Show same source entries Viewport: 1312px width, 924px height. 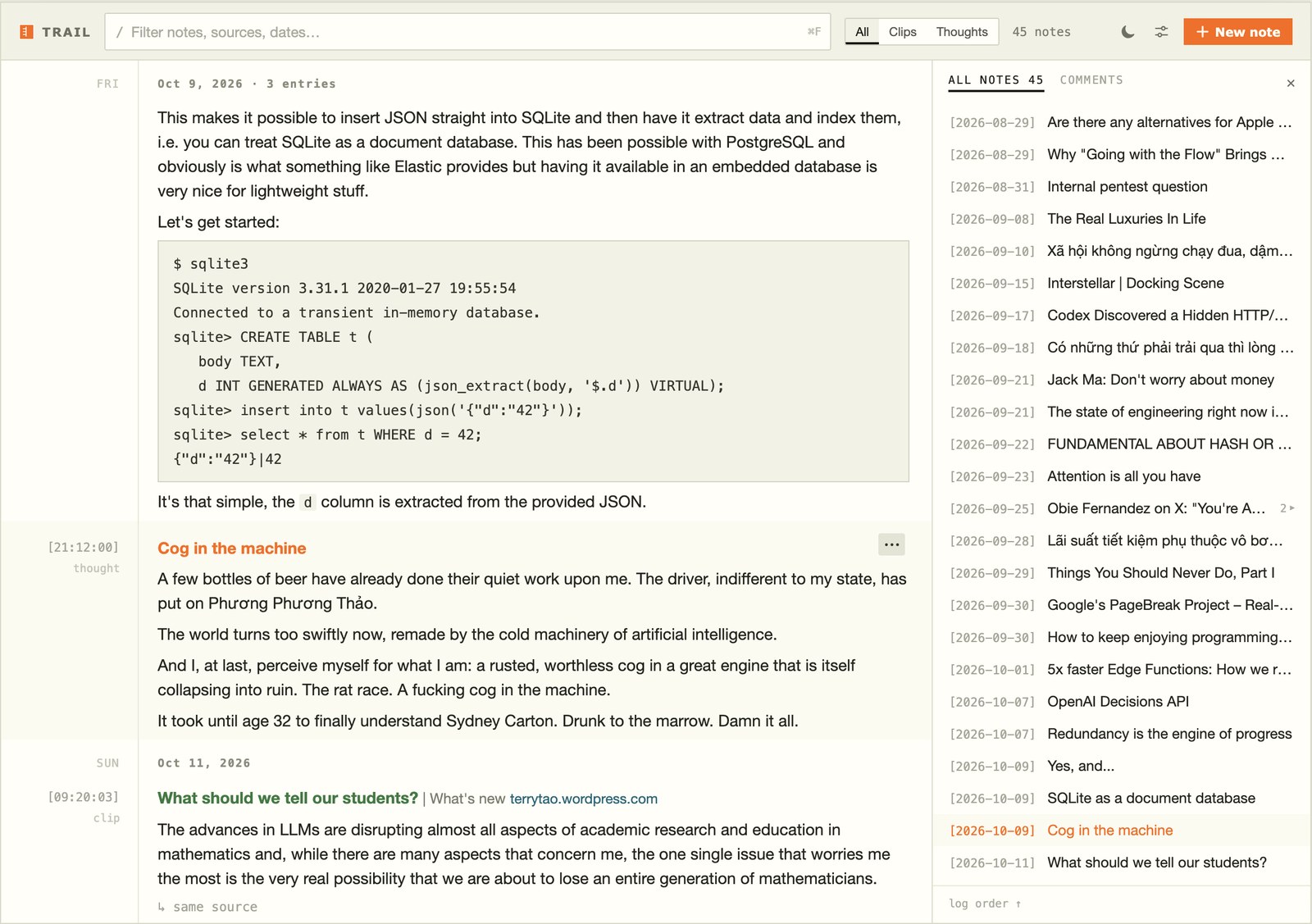pos(207,907)
